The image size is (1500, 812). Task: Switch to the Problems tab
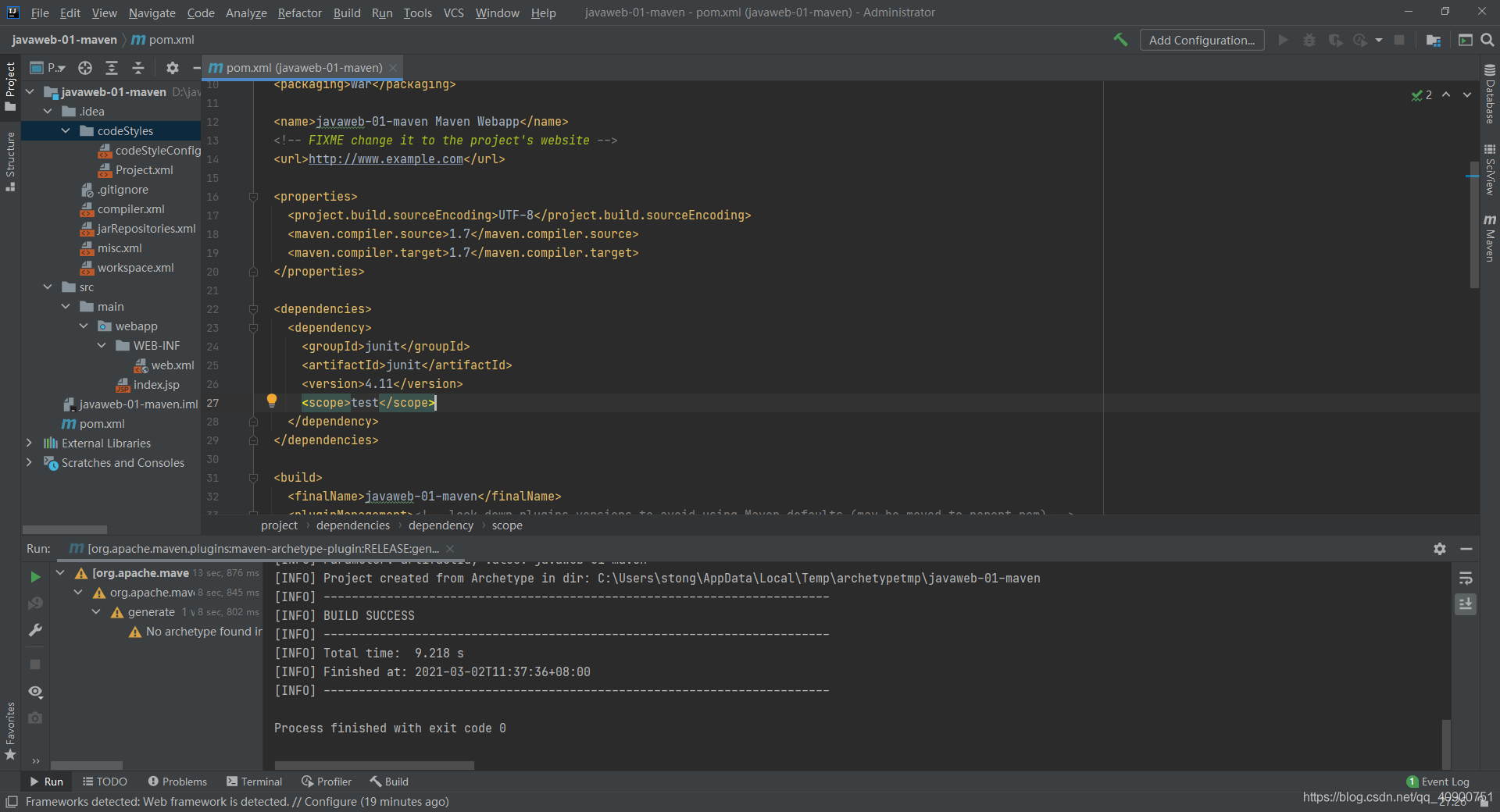pyautogui.click(x=177, y=782)
